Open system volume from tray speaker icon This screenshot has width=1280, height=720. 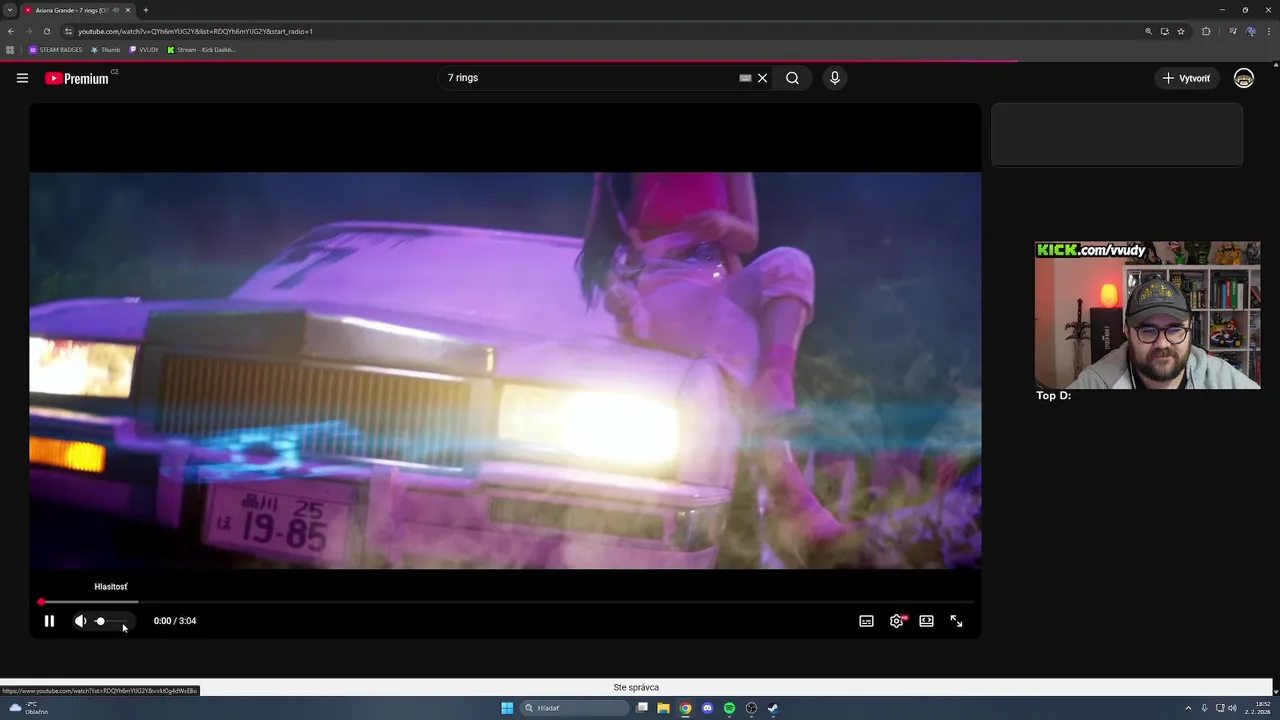(x=1232, y=708)
